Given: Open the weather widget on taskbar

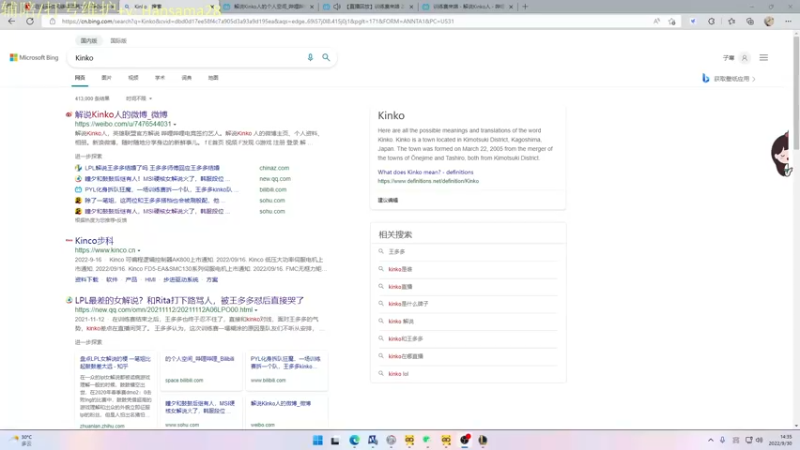Looking at the screenshot, I should [21, 440].
